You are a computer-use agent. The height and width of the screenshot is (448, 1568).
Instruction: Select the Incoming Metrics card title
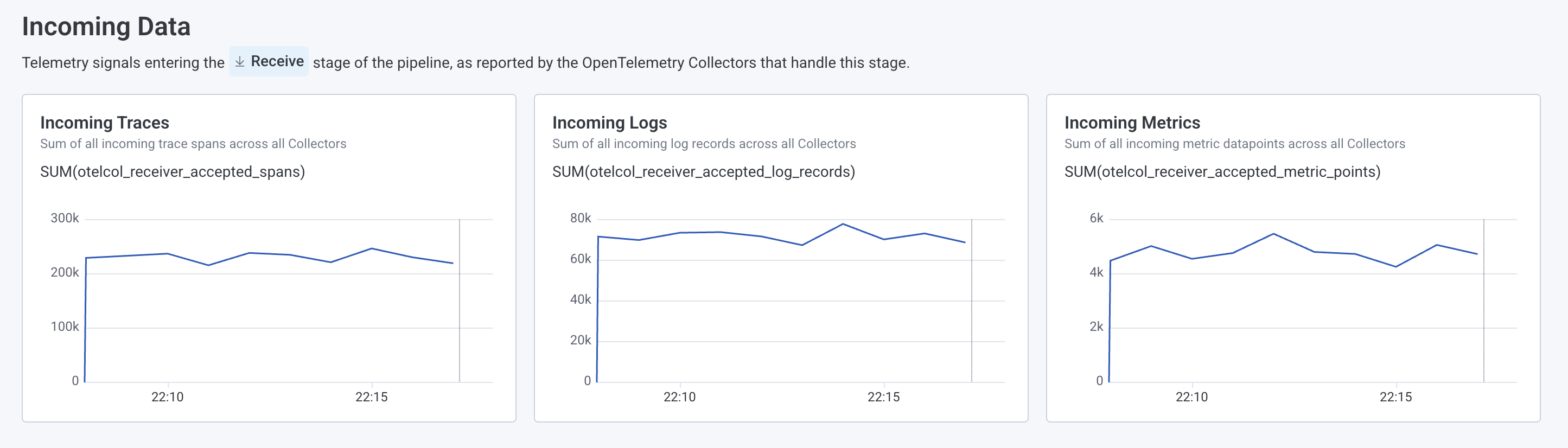click(x=1132, y=123)
